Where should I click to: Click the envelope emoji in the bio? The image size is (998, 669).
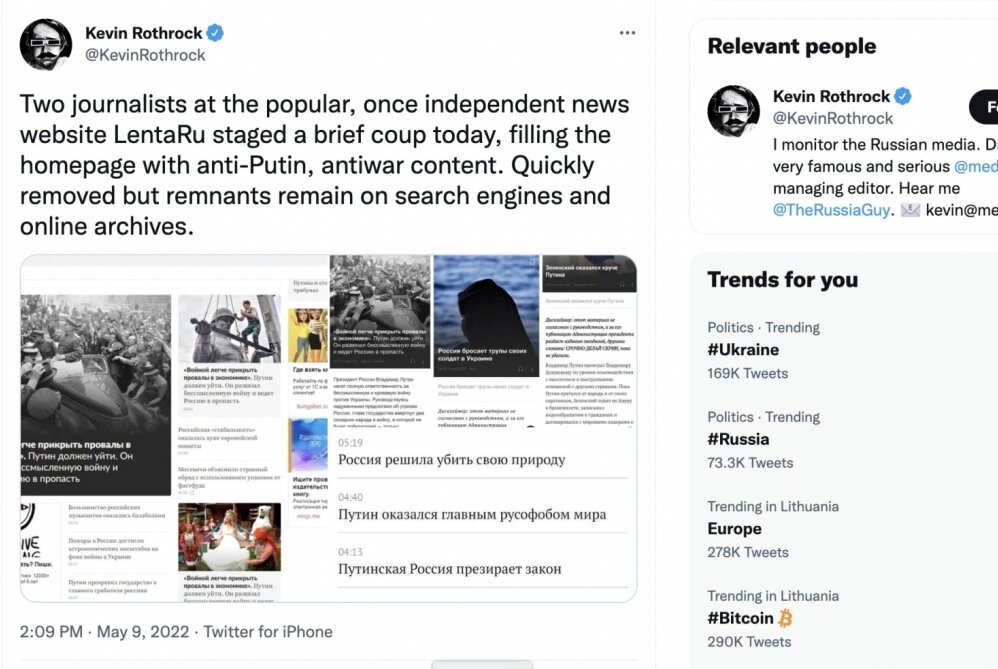click(910, 210)
